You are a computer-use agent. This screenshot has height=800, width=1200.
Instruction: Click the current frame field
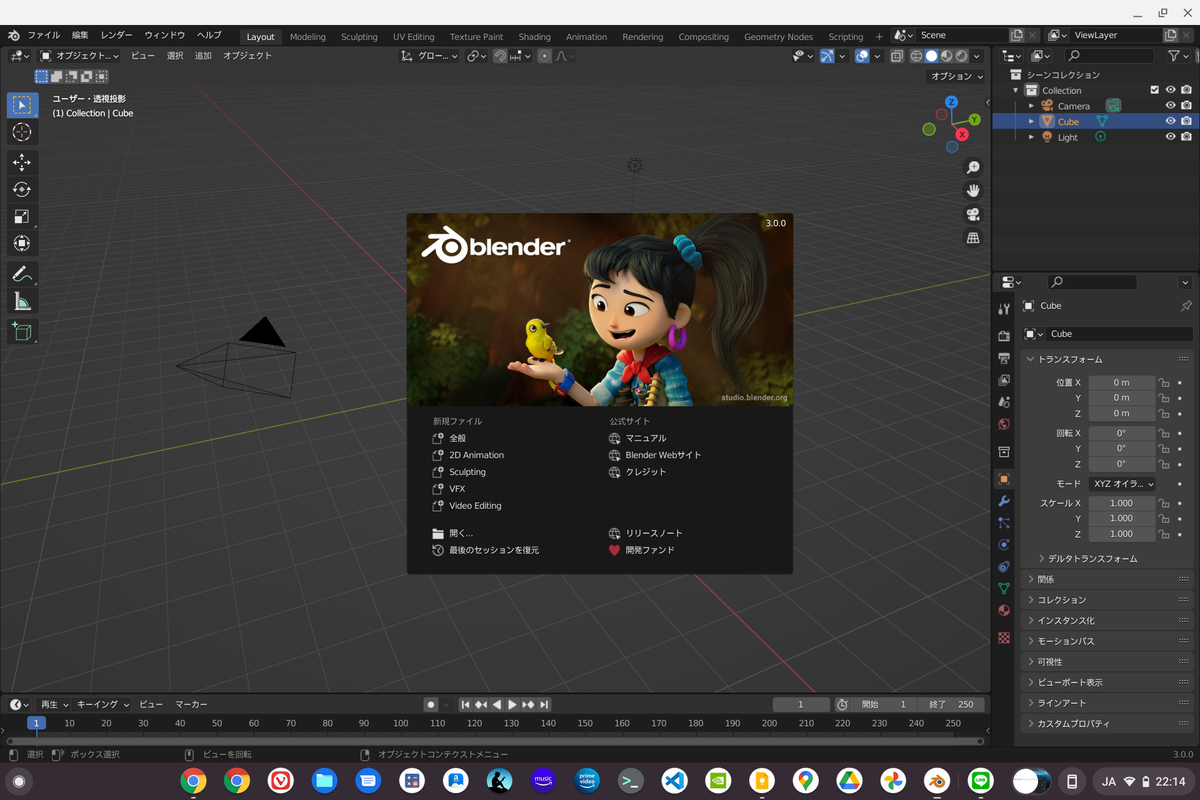click(801, 705)
